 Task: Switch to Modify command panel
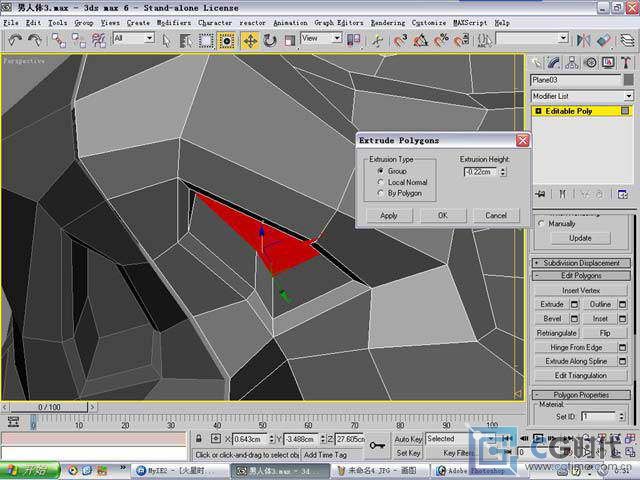point(554,62)
